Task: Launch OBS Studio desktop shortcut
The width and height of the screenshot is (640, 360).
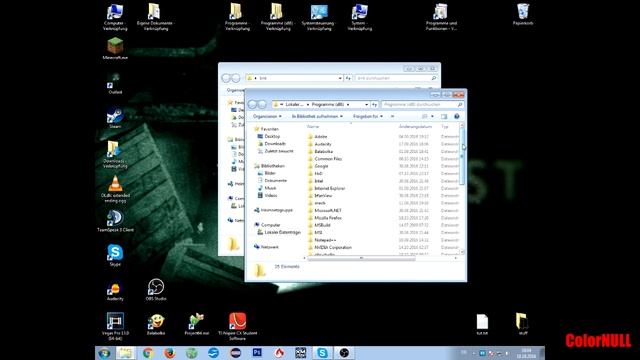Action: [x=156, y=289]
